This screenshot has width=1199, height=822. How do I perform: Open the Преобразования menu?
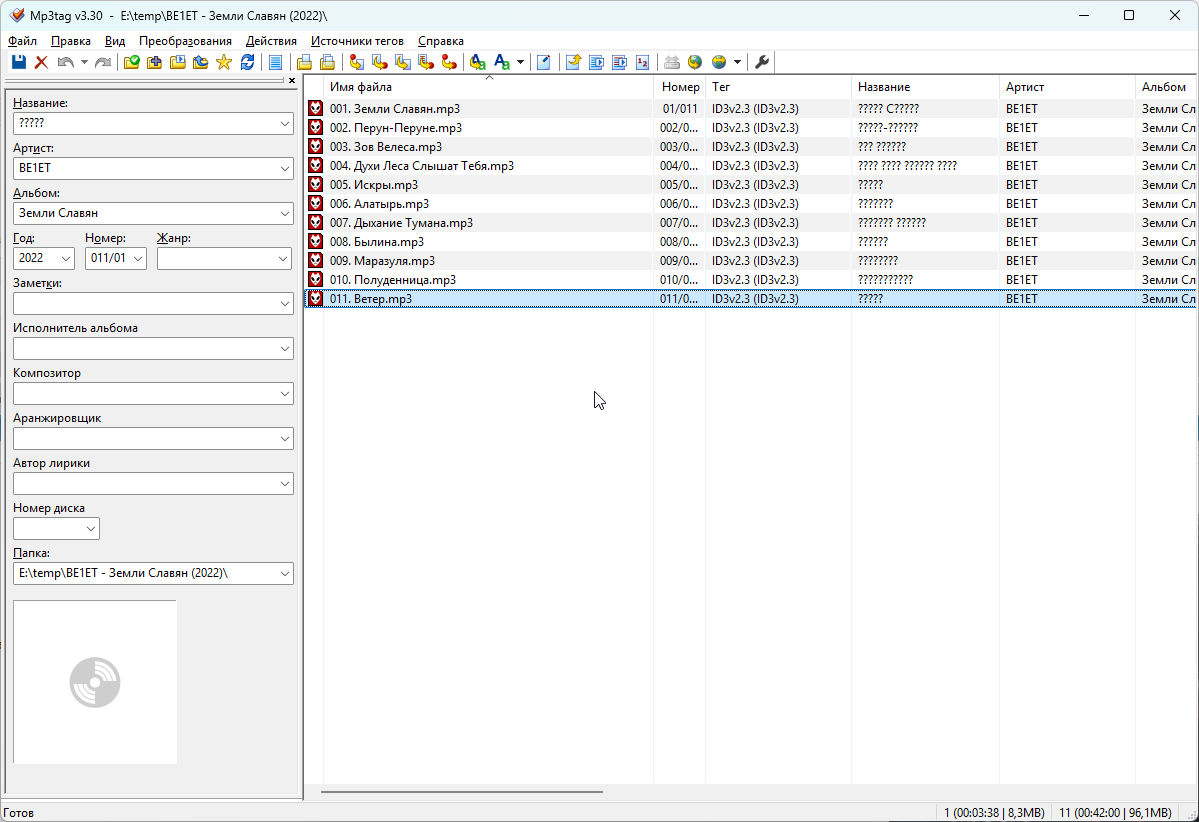185,41
